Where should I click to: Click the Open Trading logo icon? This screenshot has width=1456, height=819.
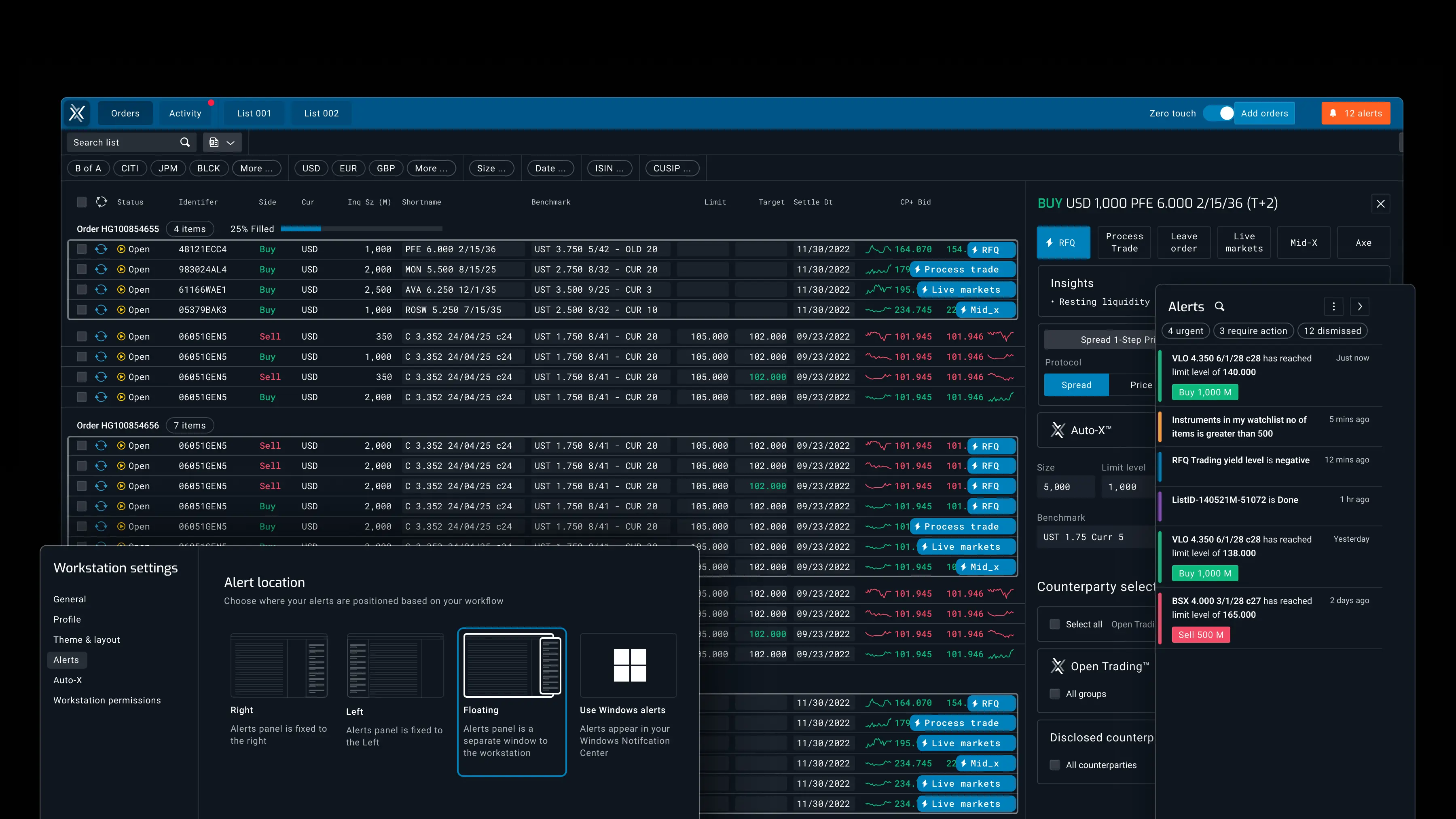click(x=1058, y=666)
